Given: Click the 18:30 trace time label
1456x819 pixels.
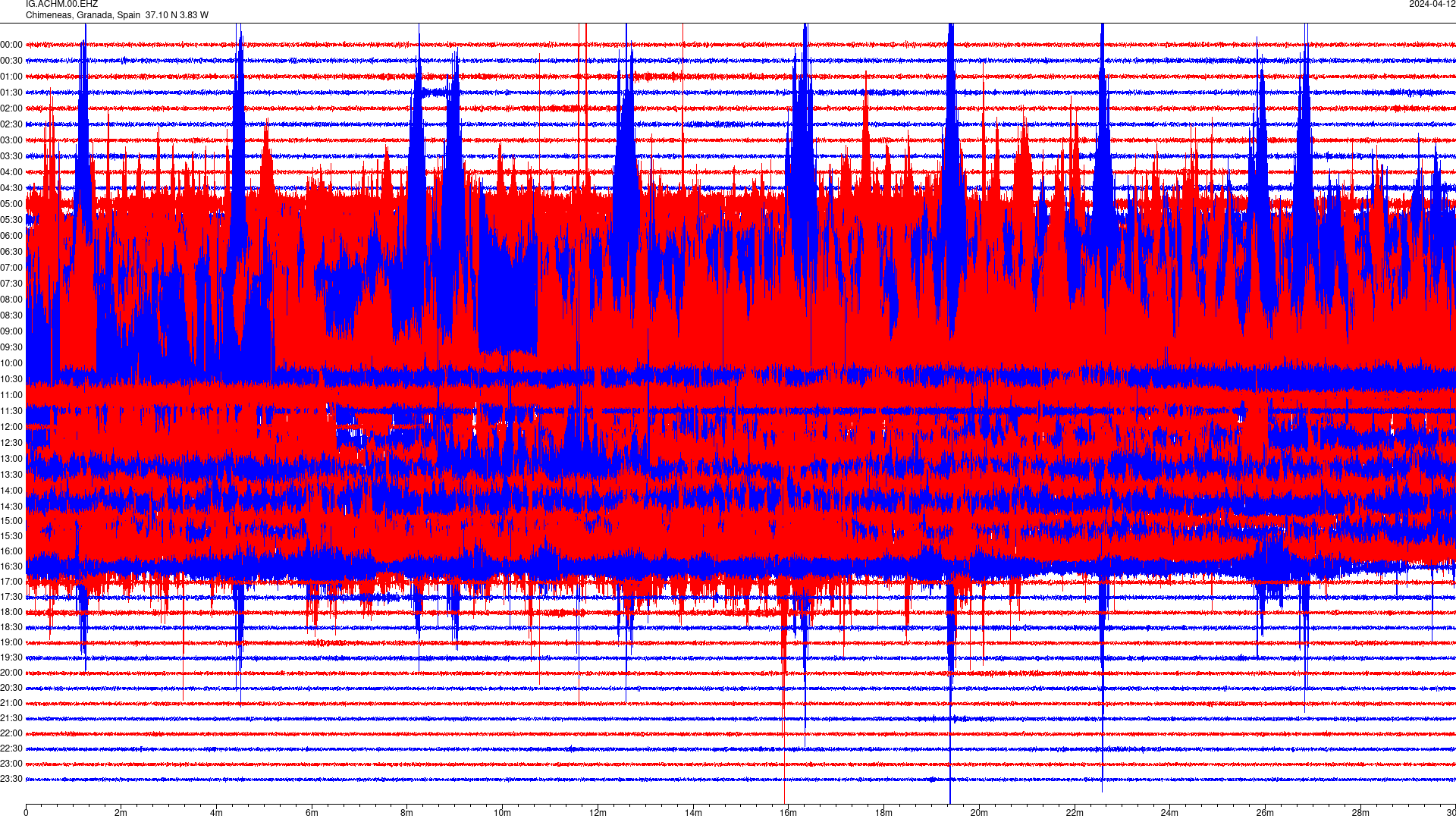Looking at the screenshot, I should (11, 627).
